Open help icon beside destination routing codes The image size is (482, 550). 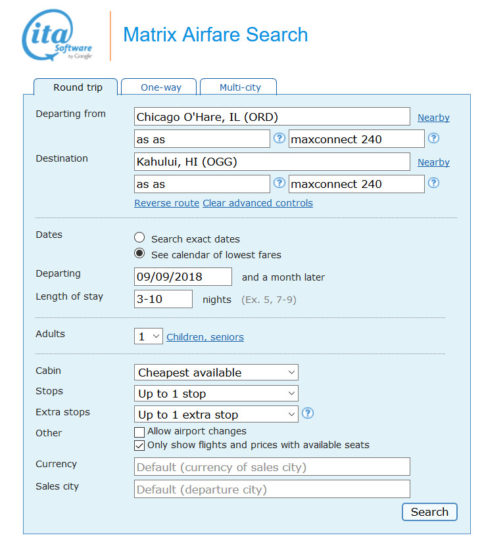tap(279, 183)
